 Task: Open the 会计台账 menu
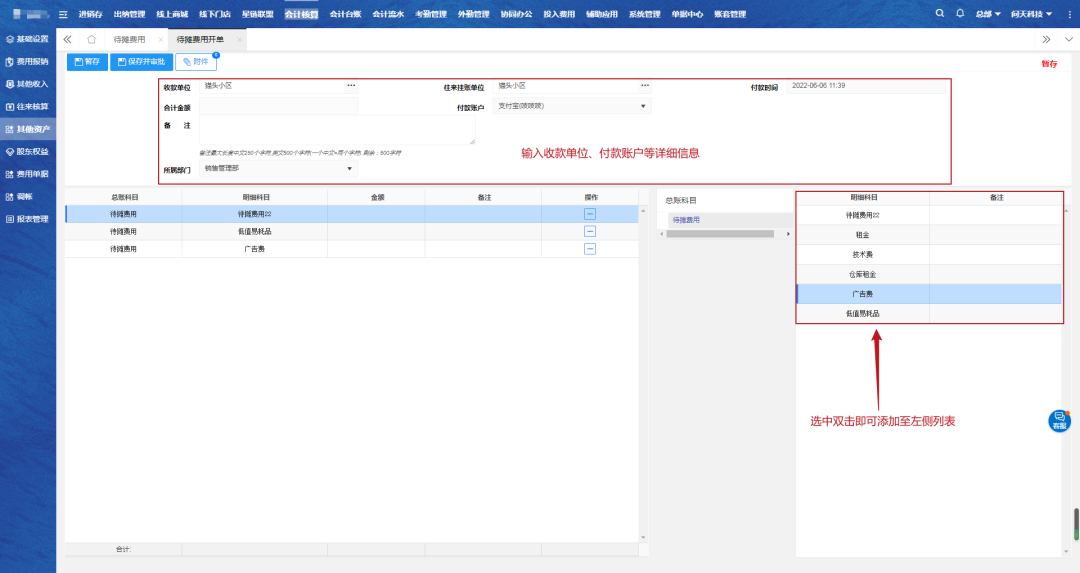click(x=345, y=15)
